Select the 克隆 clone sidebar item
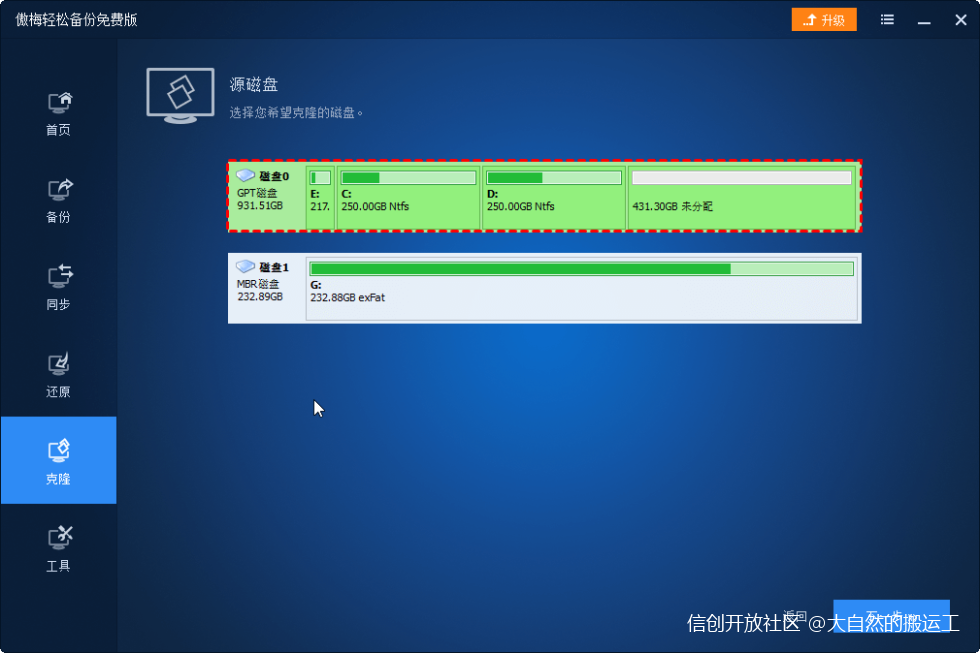This screenshot has height=653, width=980. (59, 460)
